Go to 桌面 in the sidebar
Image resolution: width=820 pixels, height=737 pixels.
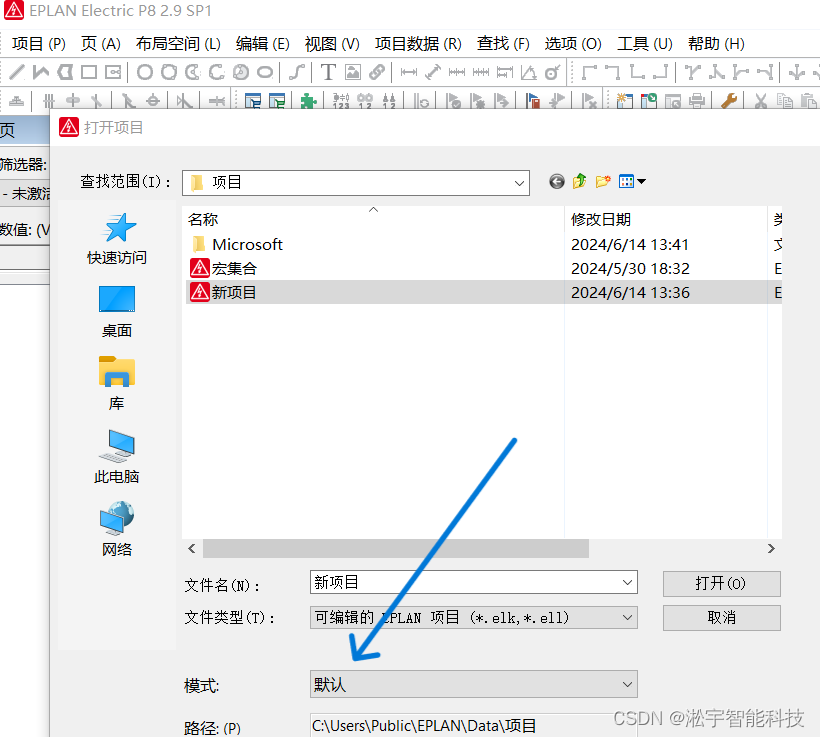point(117,312)
